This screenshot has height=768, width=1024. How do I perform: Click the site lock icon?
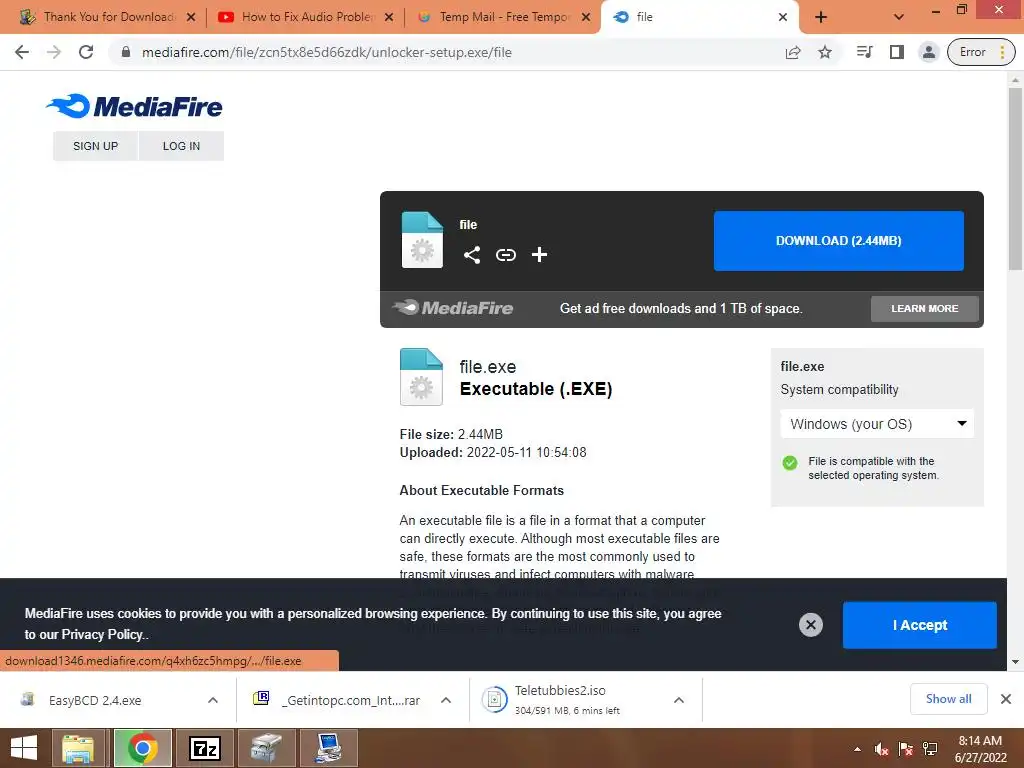coord(125,52)
